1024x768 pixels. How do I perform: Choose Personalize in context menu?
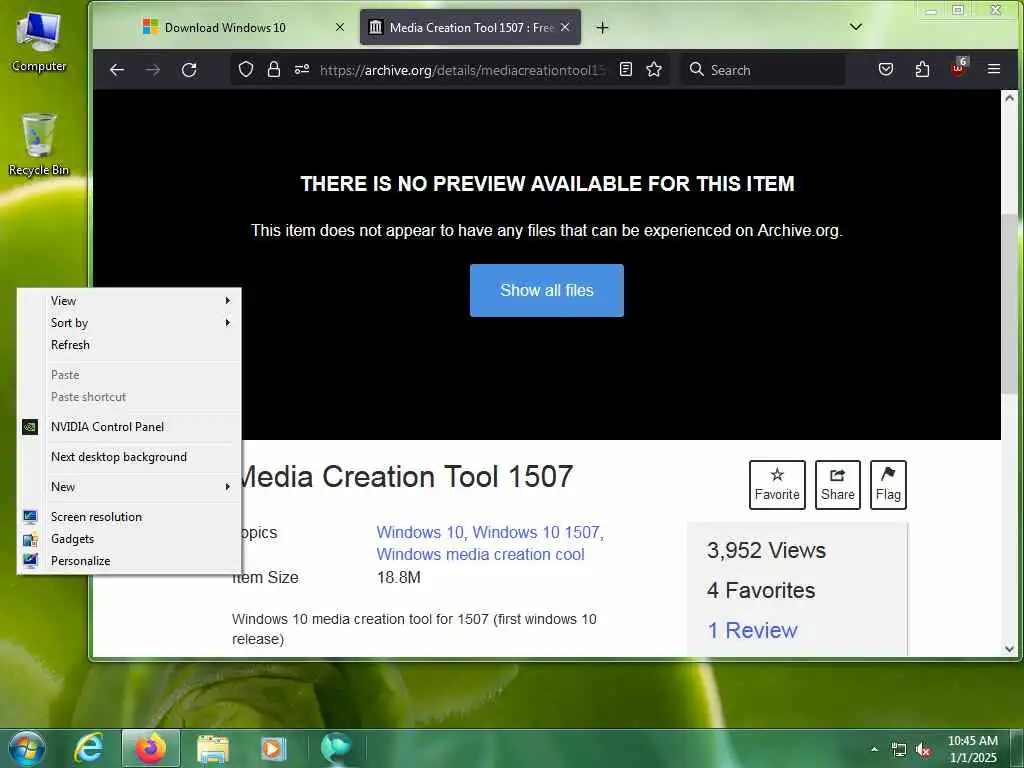pos(129,560)
